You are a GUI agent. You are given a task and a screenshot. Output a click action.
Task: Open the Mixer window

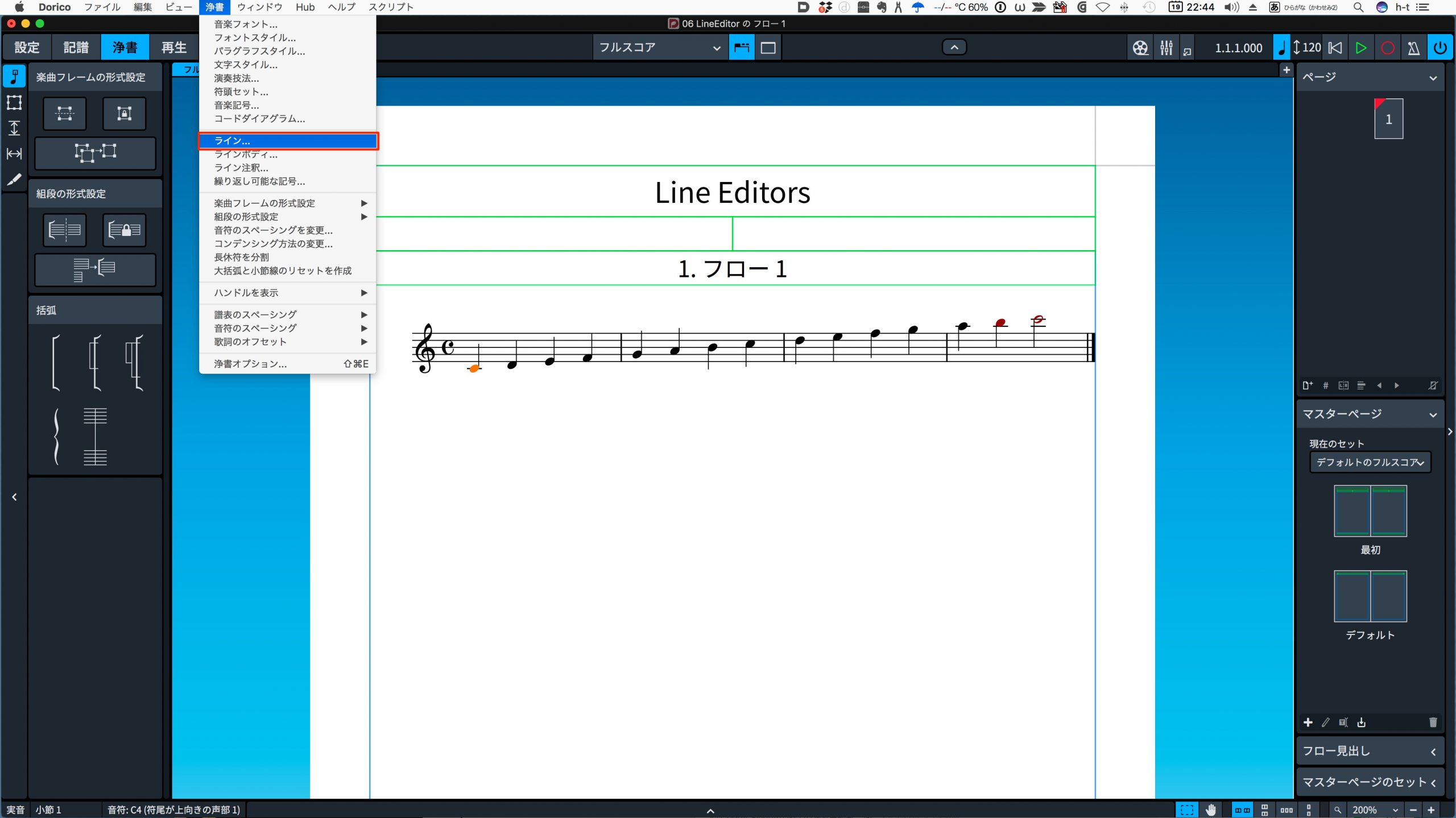(x=1166, y=48)
